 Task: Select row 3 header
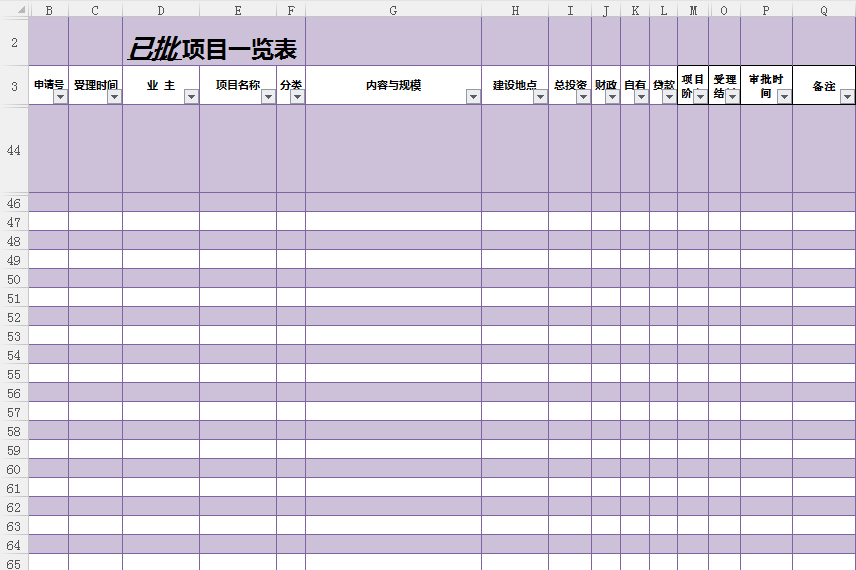[x=14, y=86]
